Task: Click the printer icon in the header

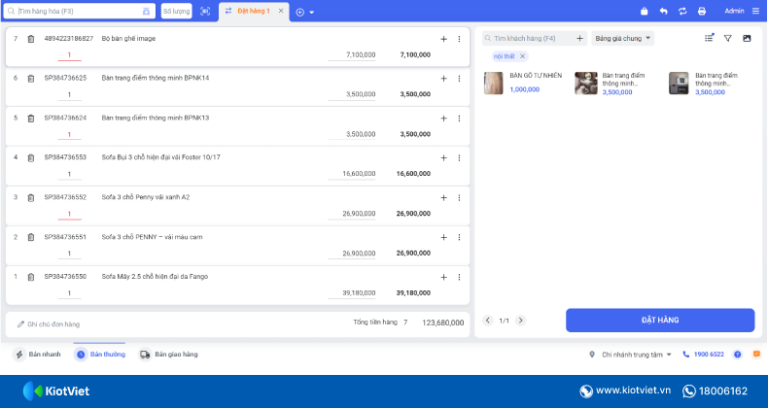Action: 701,11
